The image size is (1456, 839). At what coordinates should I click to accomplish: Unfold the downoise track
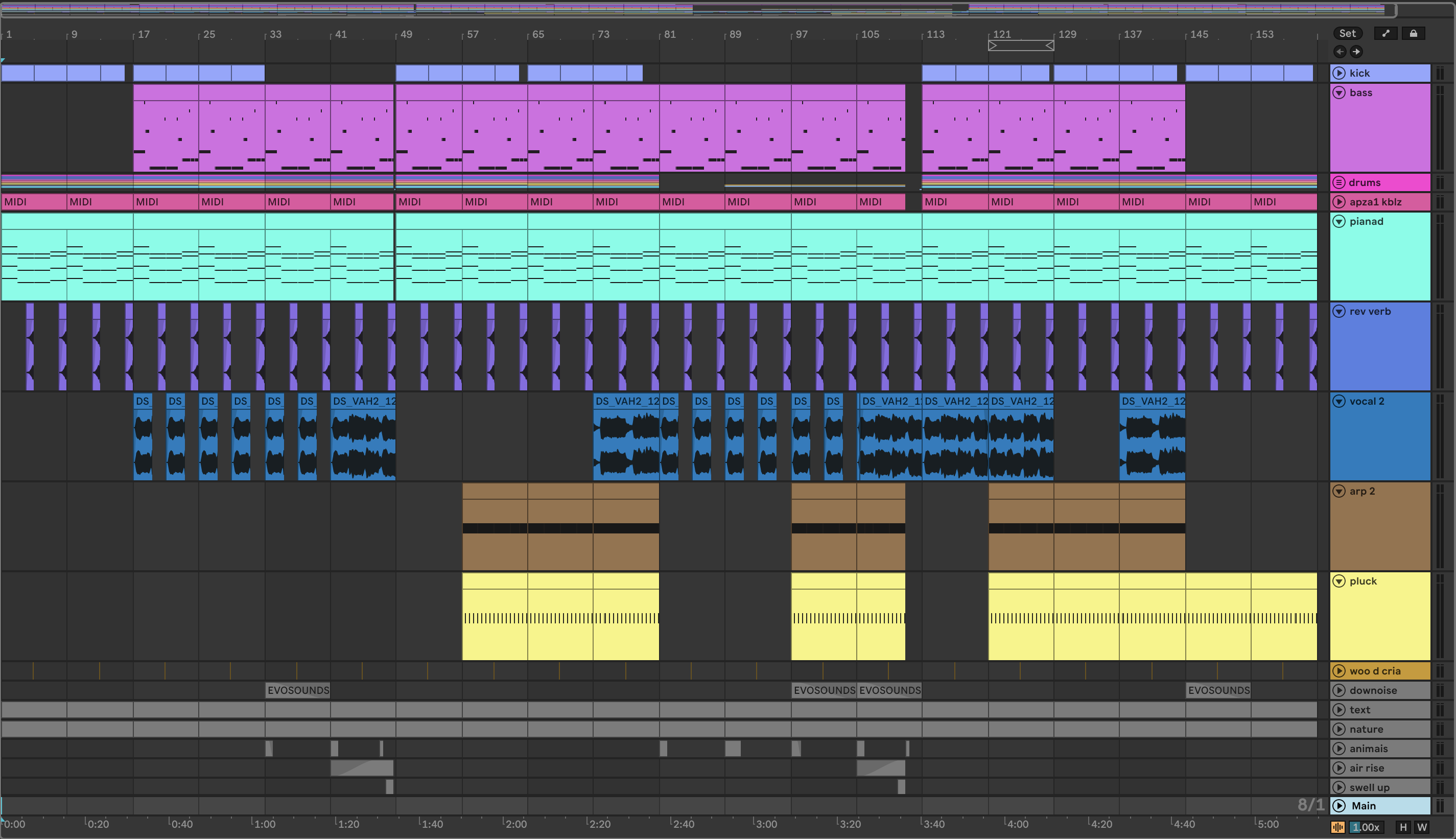tap(1339, 690)
